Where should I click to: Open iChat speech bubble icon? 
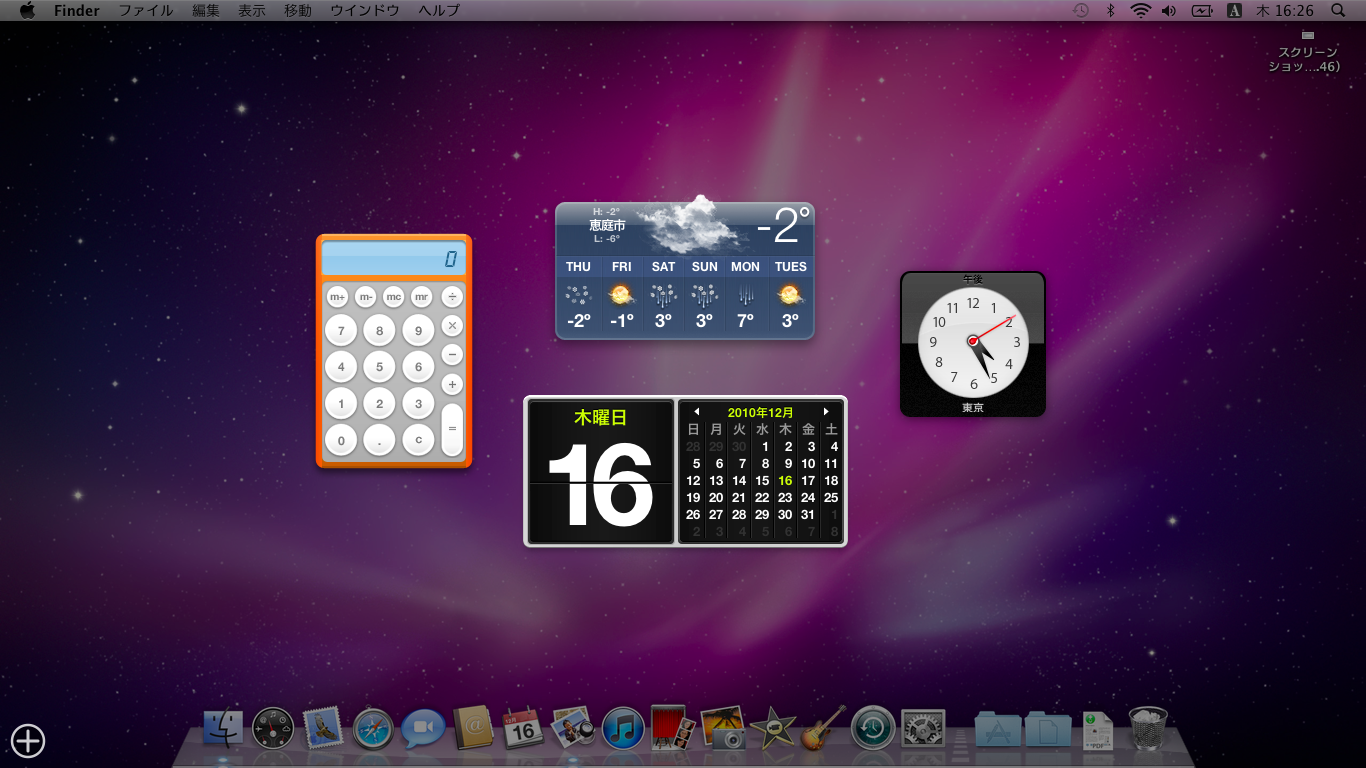click(x=423, y=729)
